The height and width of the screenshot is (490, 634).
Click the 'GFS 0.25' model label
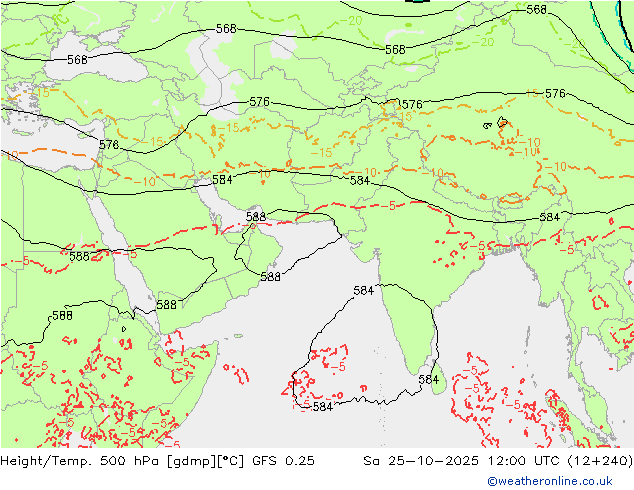[x=283, y=461]
